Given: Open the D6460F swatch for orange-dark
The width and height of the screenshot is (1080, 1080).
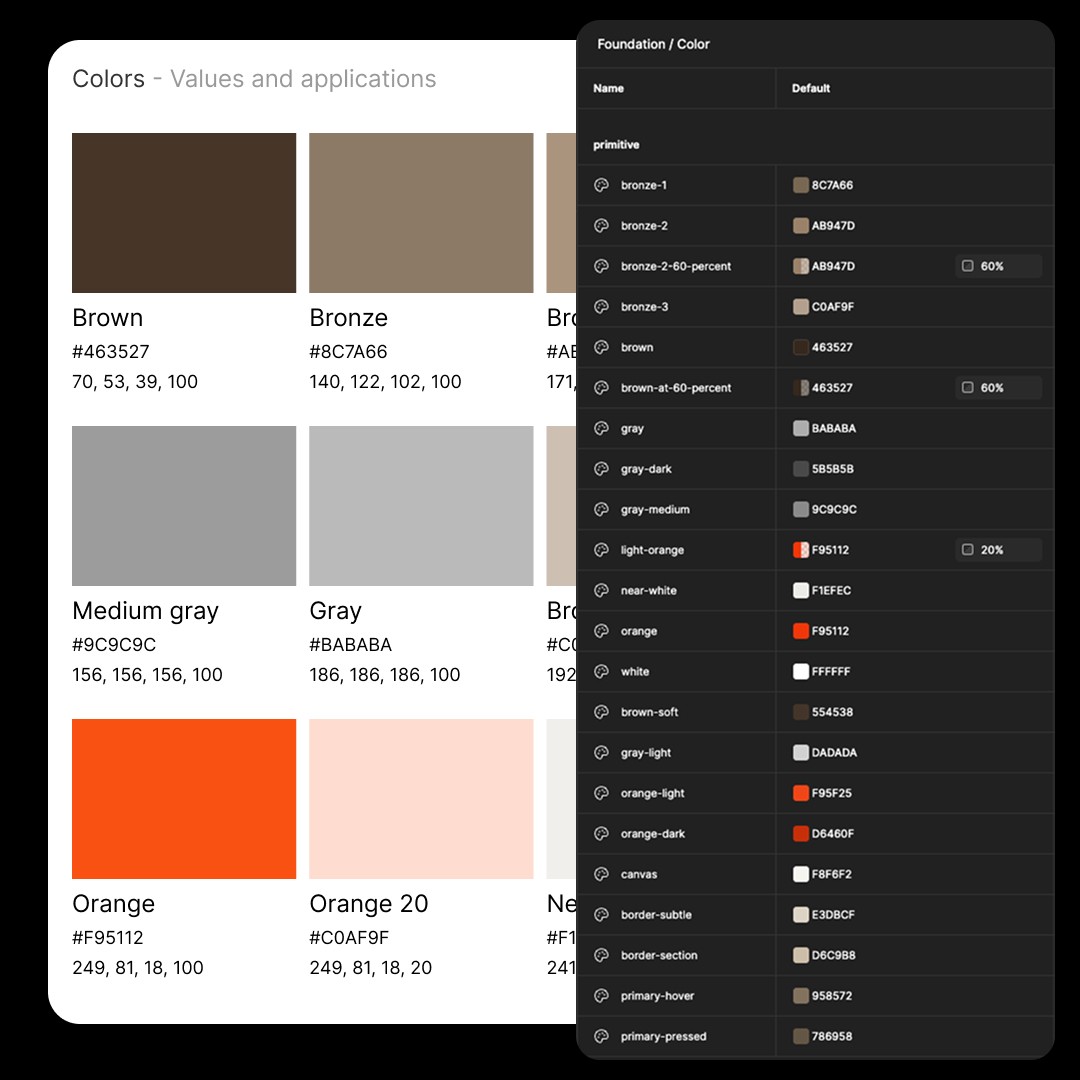Looking at the screenshot, I should (800, 833).
